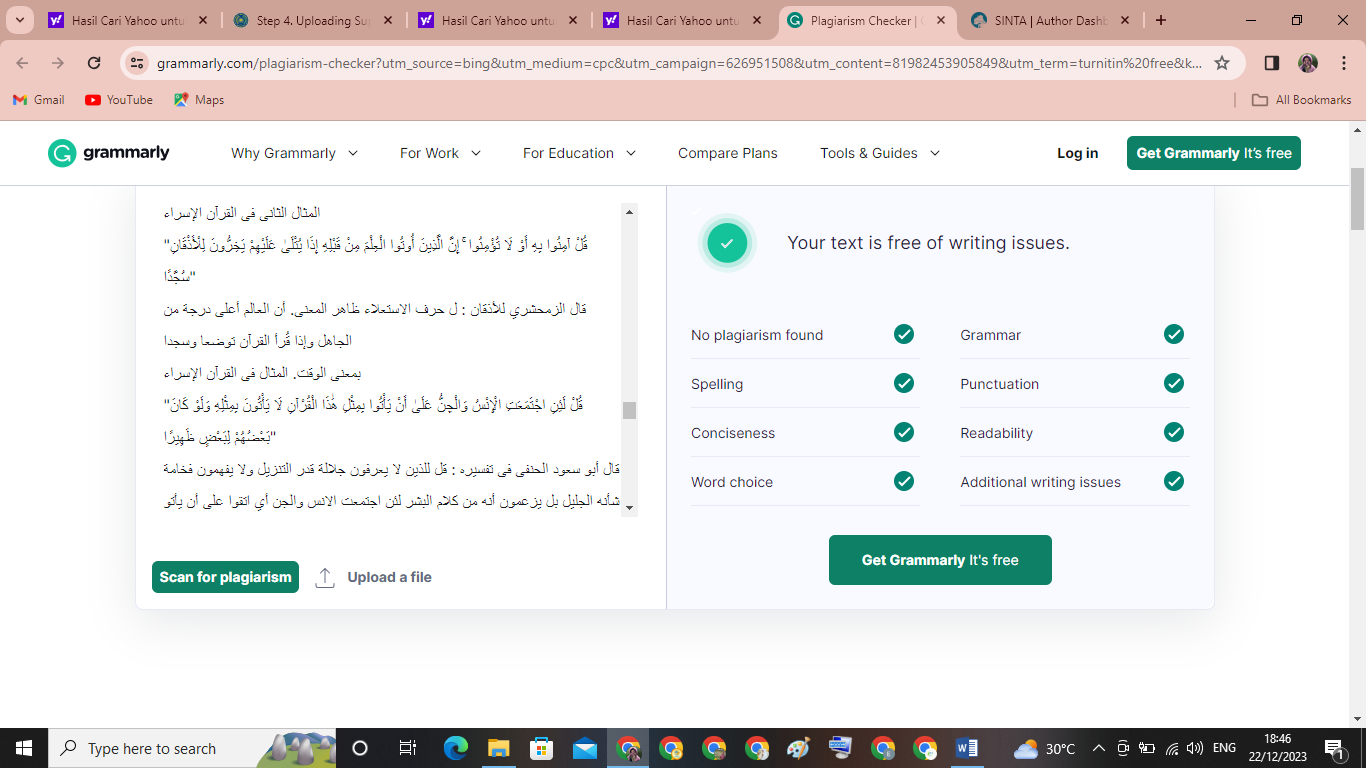Go back to the previous page
This screenshot has height=768, width=1366.
[23, 63]
